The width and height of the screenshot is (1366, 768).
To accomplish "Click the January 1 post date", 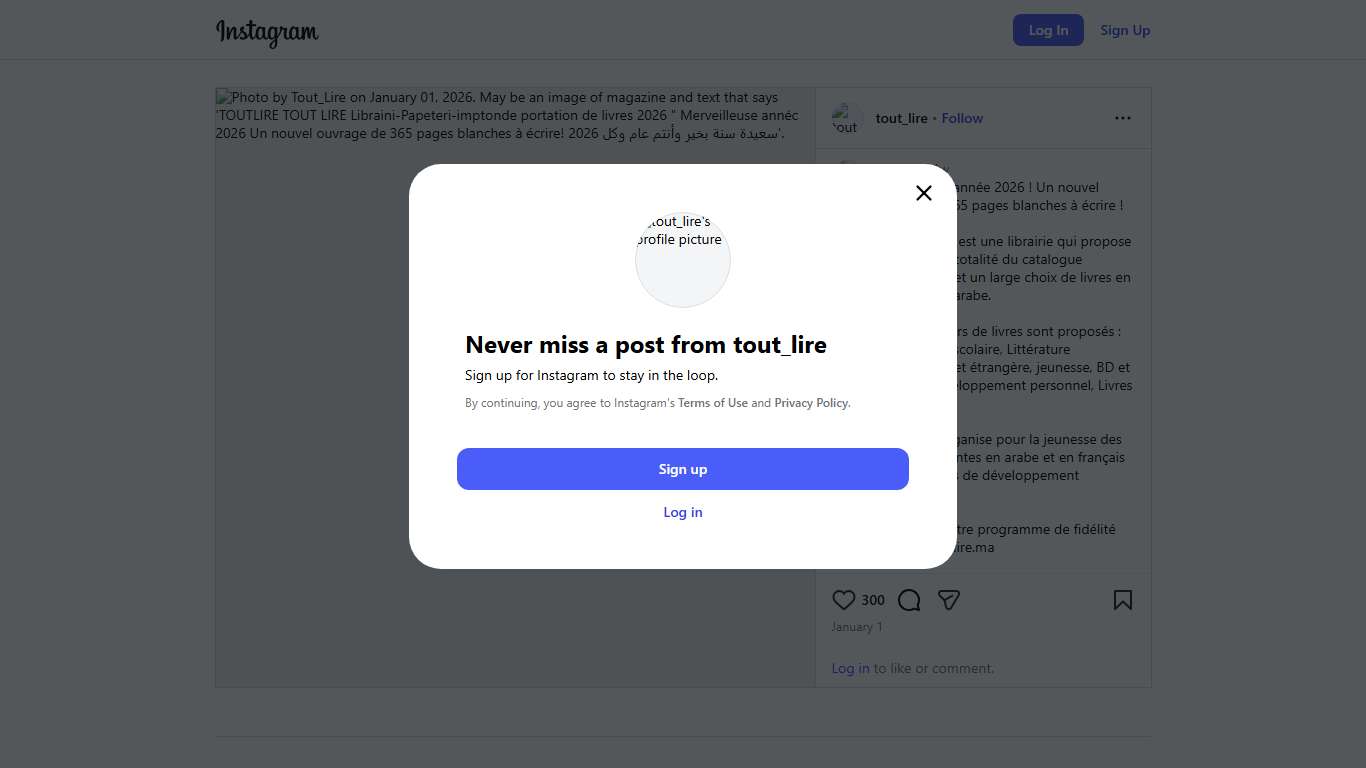I will (x=857, y=627).
